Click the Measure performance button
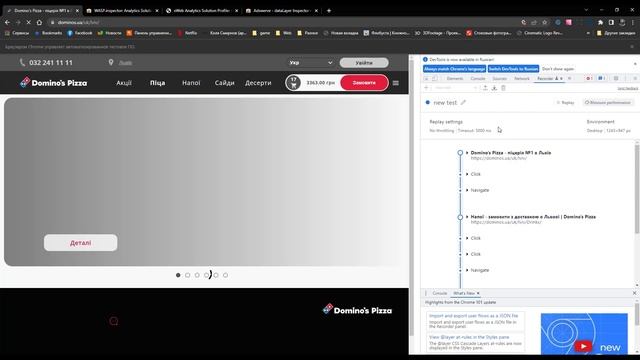640x360 pixels. click(608, 102)
